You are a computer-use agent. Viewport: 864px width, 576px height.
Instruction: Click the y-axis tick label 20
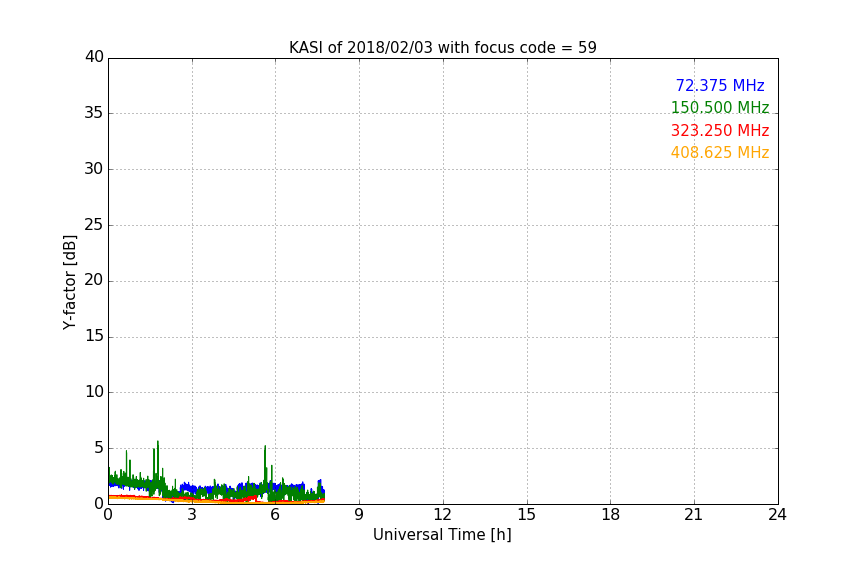(x=94, y=280)
